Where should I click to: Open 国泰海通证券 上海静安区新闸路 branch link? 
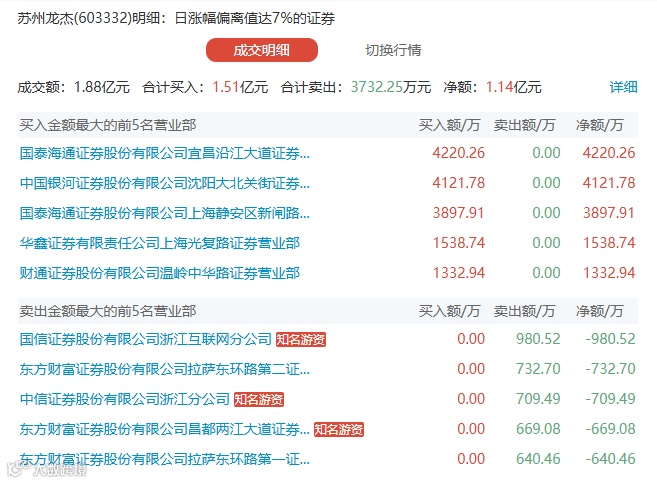pos(165,213)
